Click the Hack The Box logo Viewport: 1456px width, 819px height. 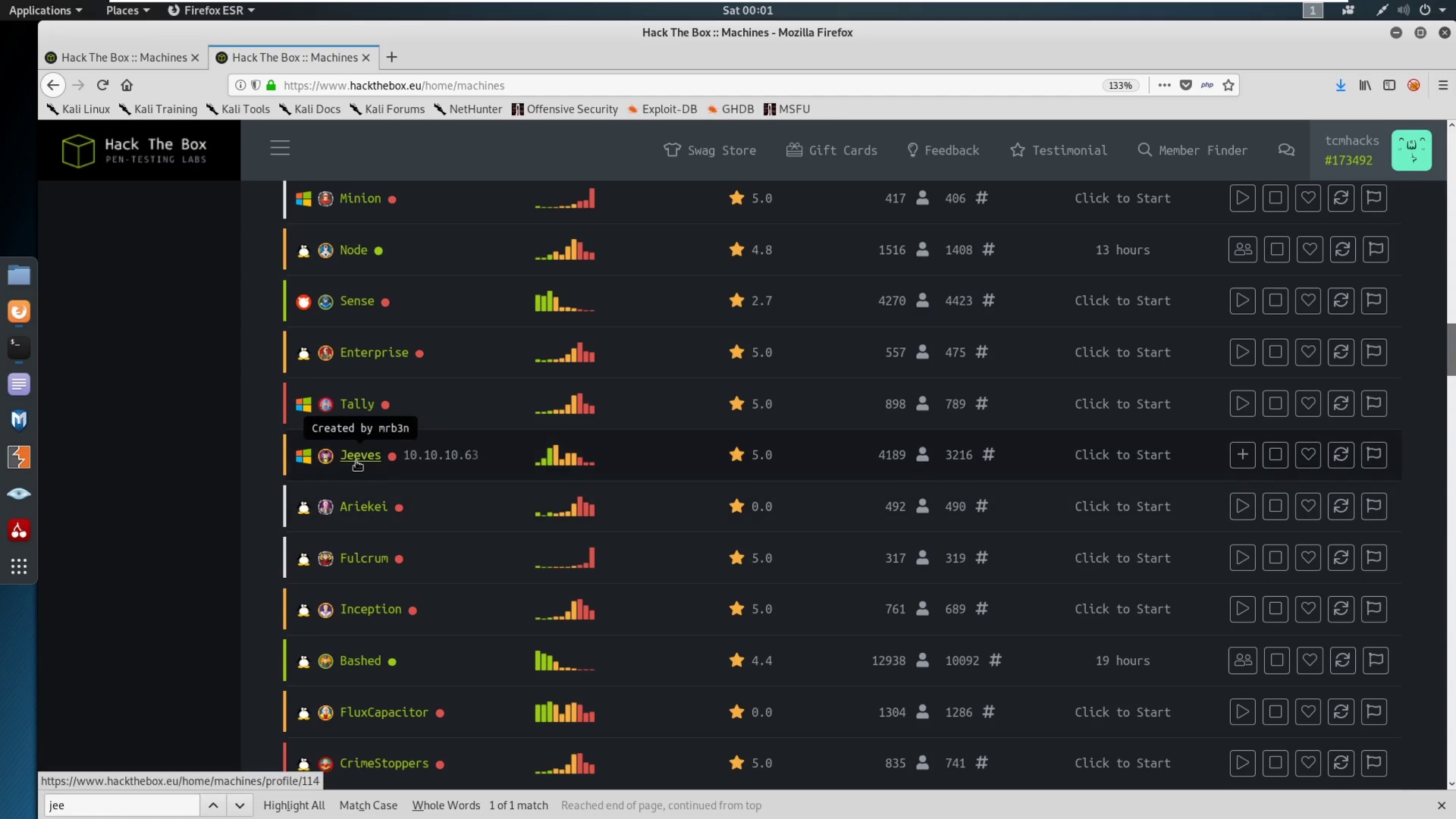[135, 150]
